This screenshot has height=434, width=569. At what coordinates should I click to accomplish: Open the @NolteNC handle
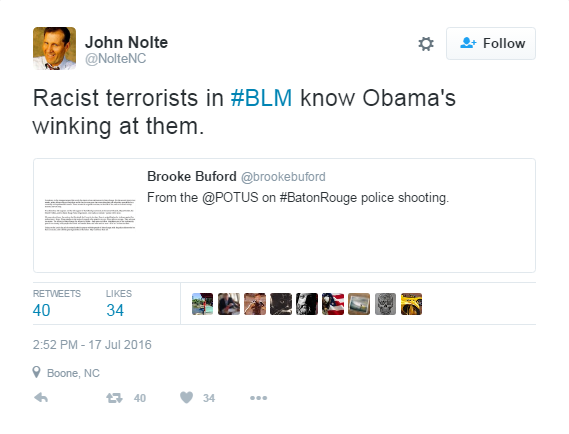click(116, 58)
